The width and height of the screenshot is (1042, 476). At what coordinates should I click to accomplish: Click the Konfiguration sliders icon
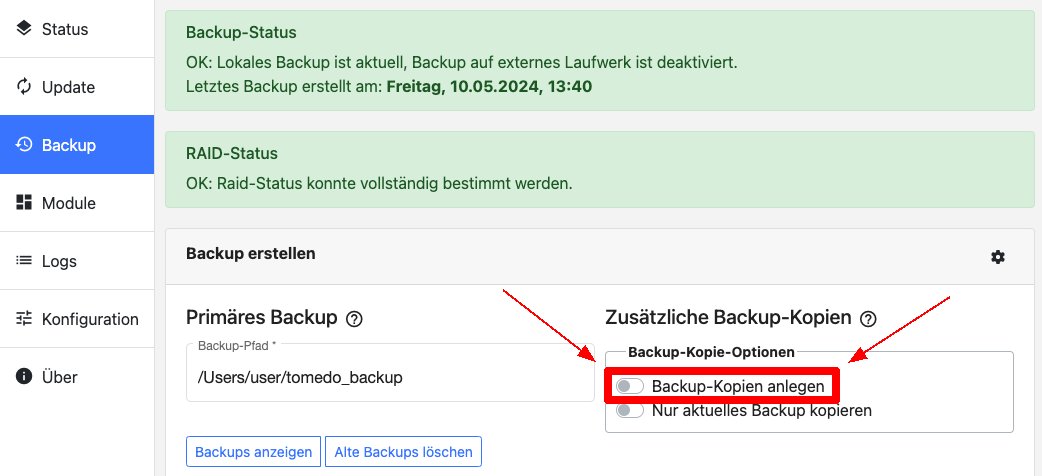24,318
